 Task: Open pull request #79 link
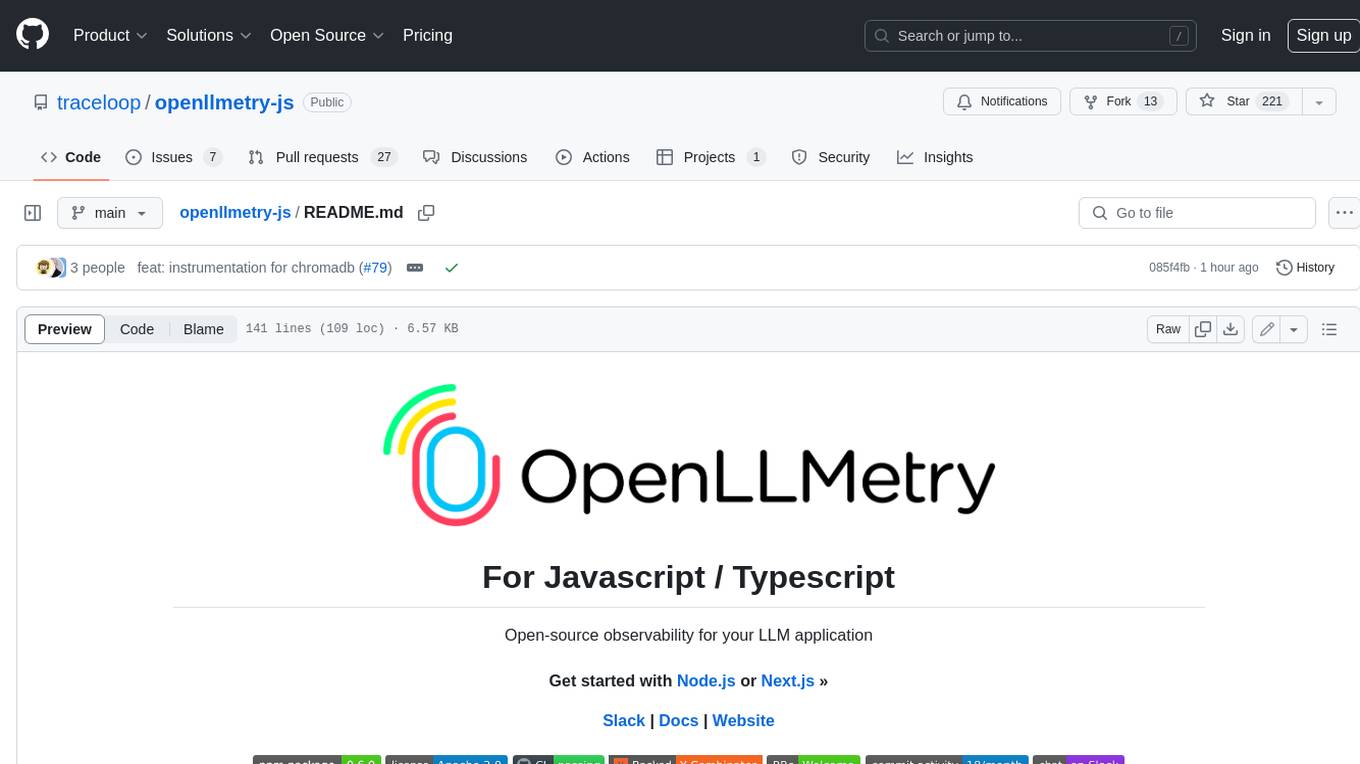376,268
